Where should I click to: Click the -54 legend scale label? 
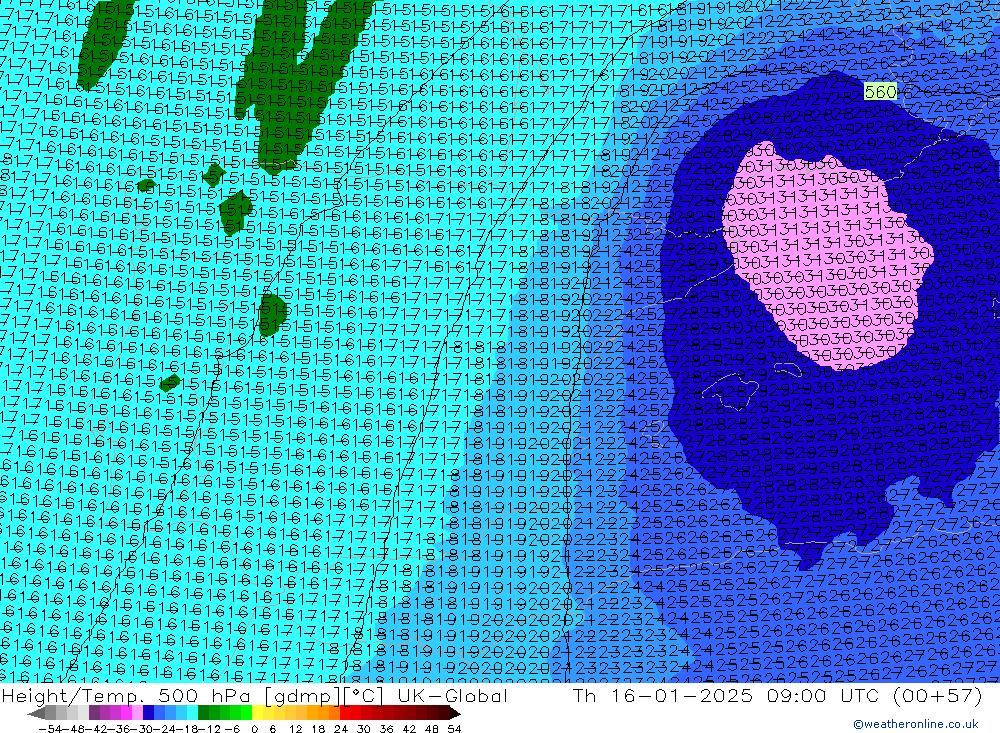pos(50,729)
